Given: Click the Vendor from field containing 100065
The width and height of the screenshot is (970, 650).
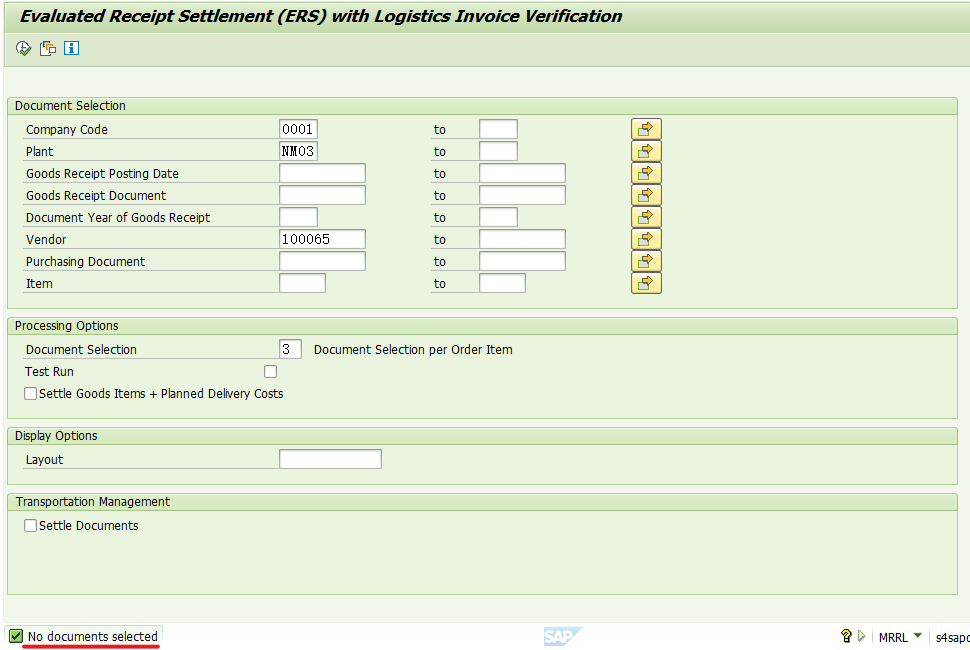Looking at the screenshot, I should (322, 239).
